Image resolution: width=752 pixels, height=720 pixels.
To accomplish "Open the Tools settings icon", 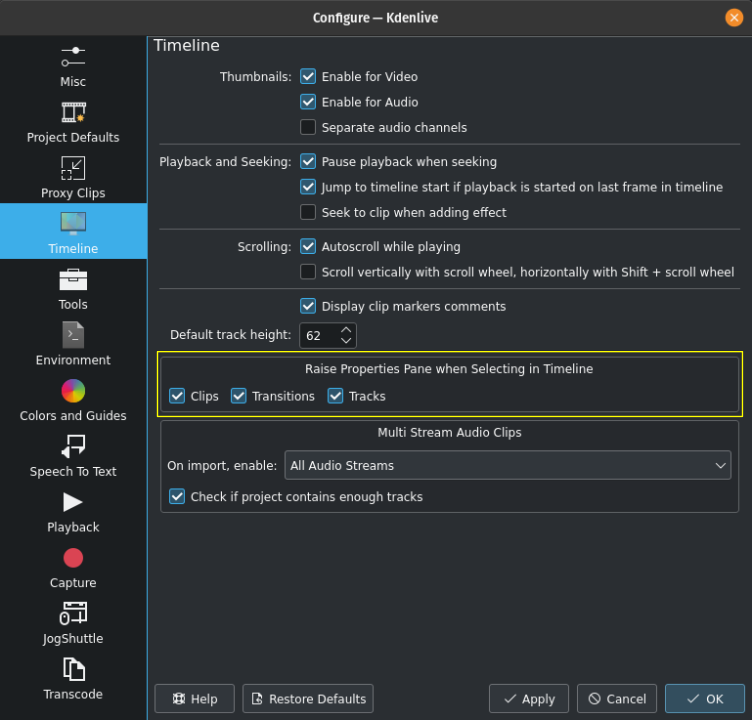I will tap(73, 279).
